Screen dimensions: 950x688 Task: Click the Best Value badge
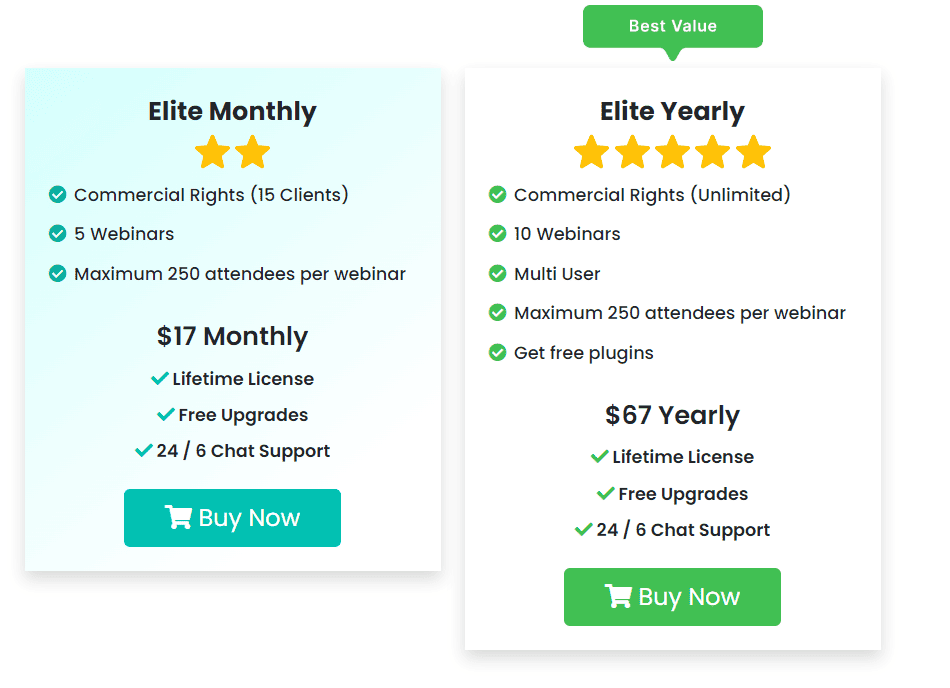673,26
